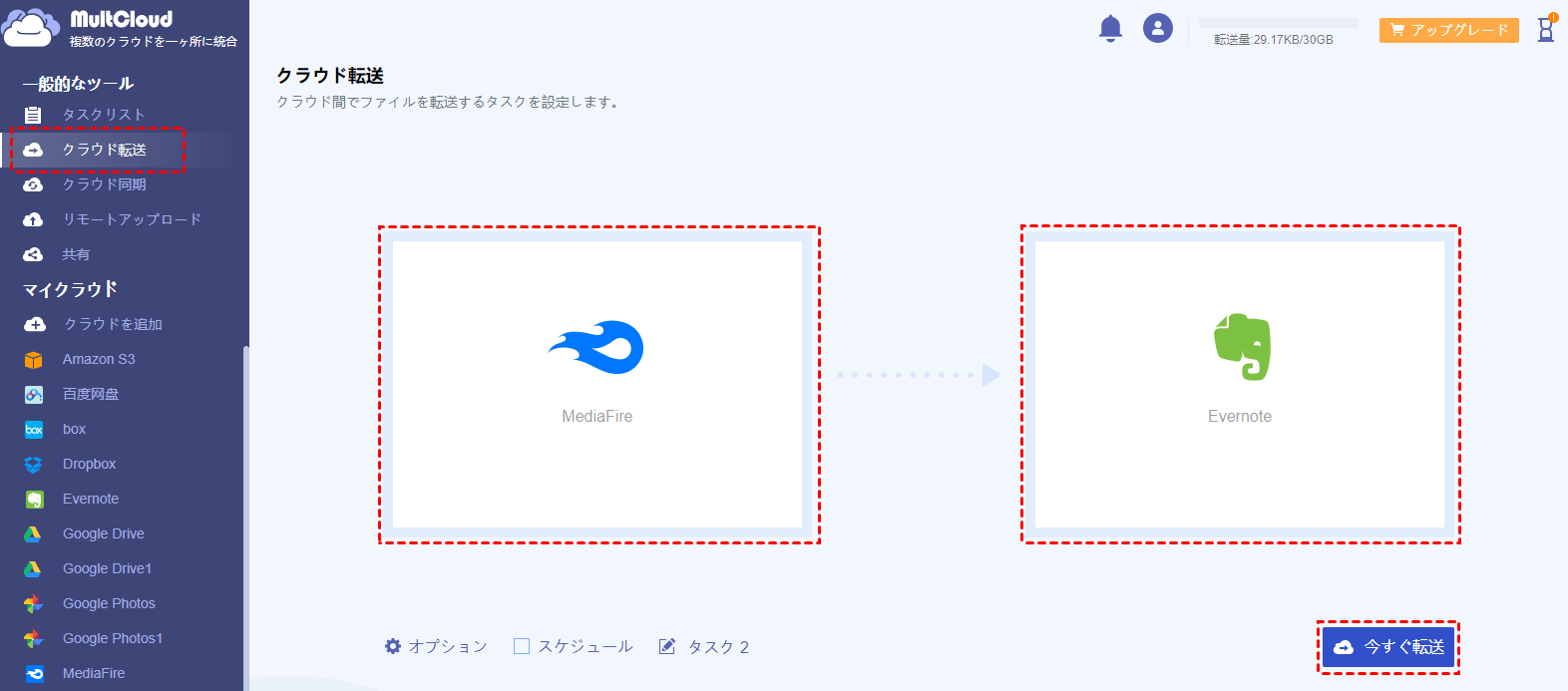
Task: Open 共有 in the sidebar
Action: [76, 254]
